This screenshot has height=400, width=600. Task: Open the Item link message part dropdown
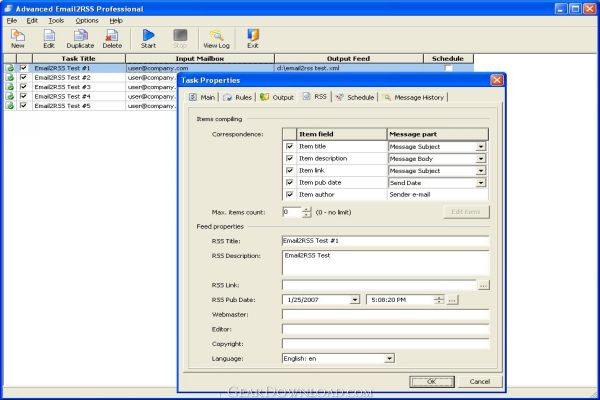pos(481,171)
